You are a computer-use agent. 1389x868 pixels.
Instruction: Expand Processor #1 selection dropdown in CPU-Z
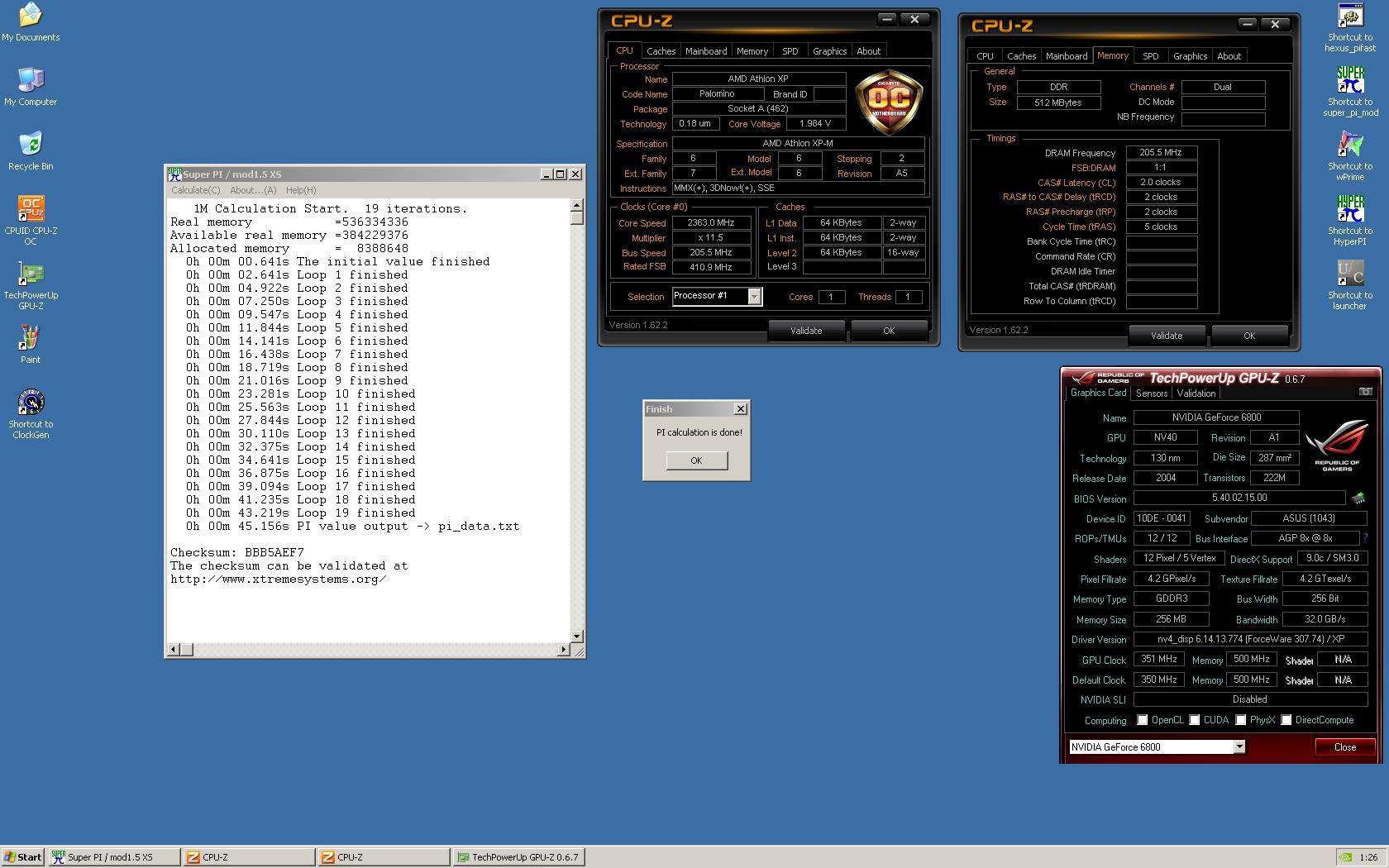(x=754, y=296)
